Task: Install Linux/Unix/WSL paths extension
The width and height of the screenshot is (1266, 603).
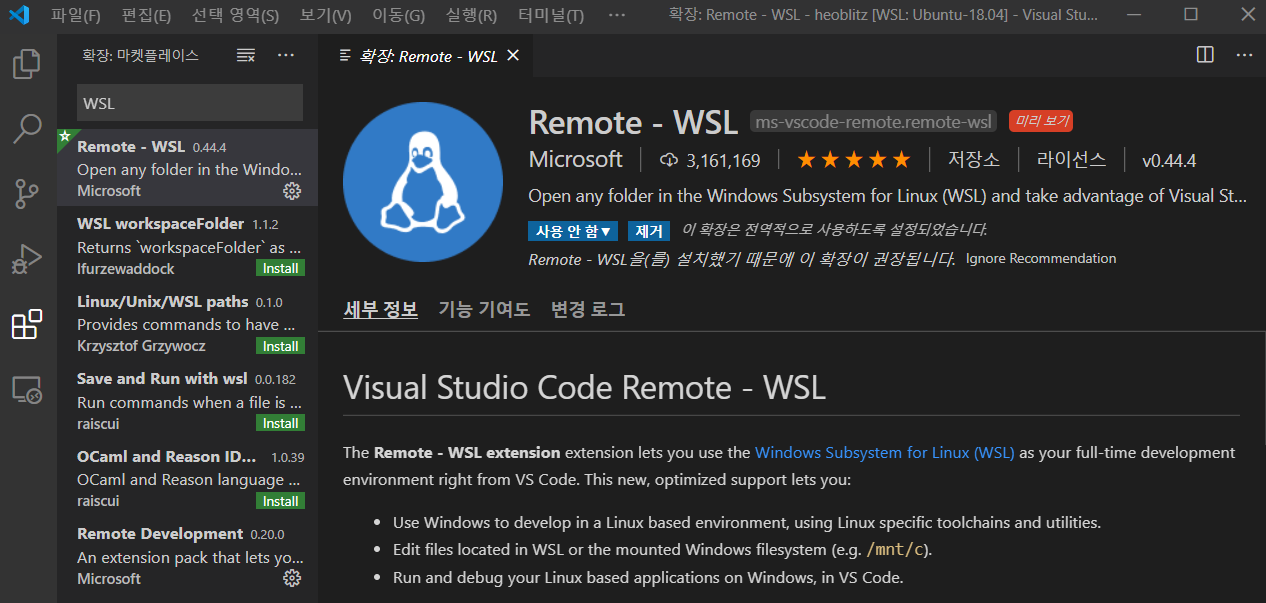Action: tap(281, 346)
